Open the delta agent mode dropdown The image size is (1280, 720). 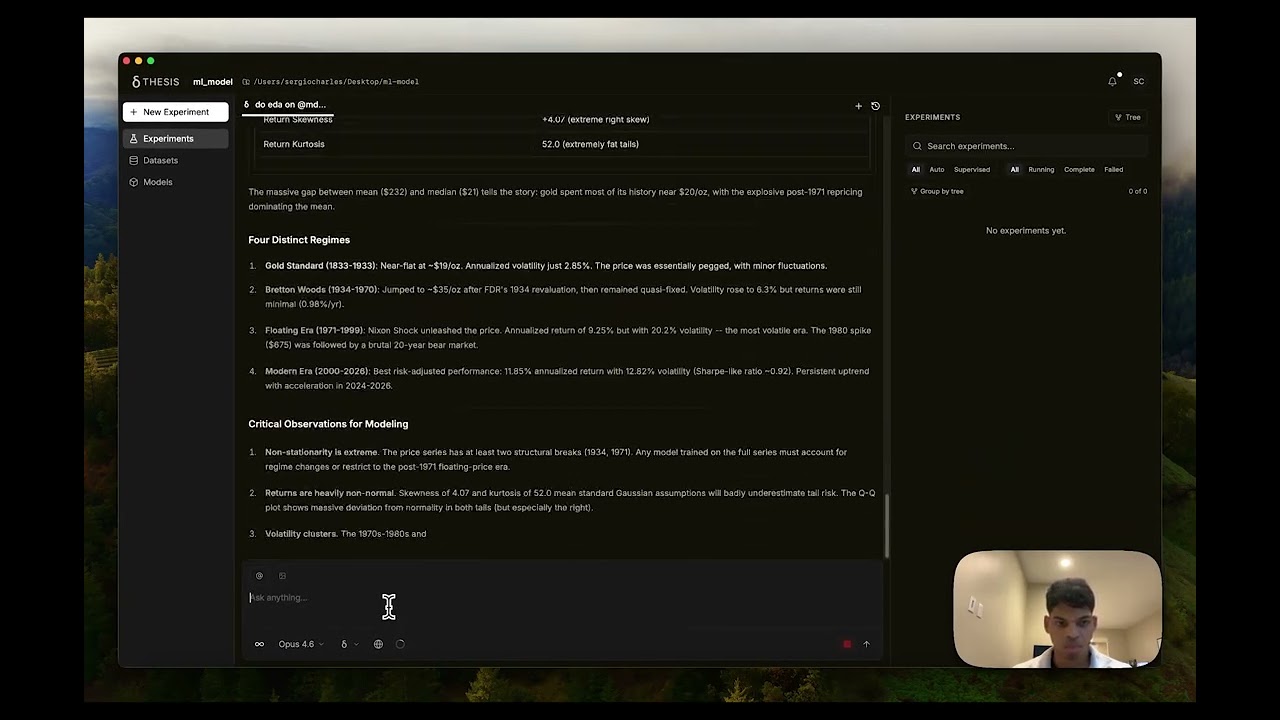coord(349,644)
